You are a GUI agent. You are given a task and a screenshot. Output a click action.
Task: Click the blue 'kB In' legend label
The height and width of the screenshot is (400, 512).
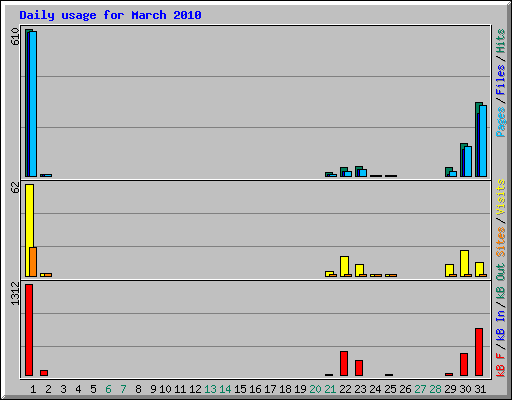(501, 326)
